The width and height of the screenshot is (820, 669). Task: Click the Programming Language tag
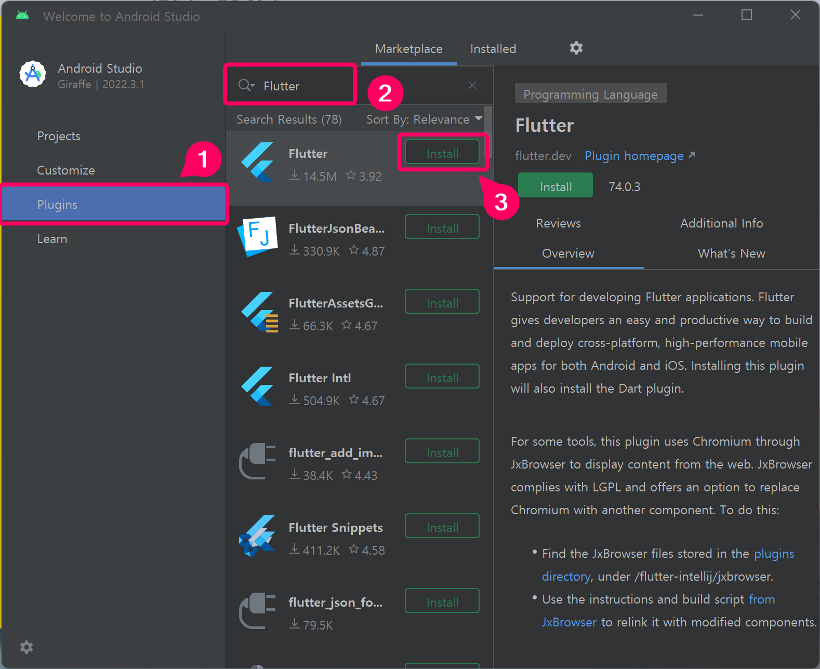point(590,94)
